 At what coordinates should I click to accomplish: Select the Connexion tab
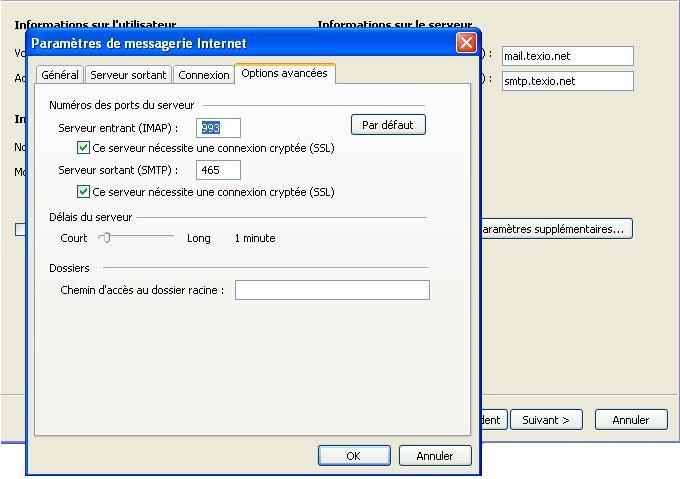(x=203, y=75)
